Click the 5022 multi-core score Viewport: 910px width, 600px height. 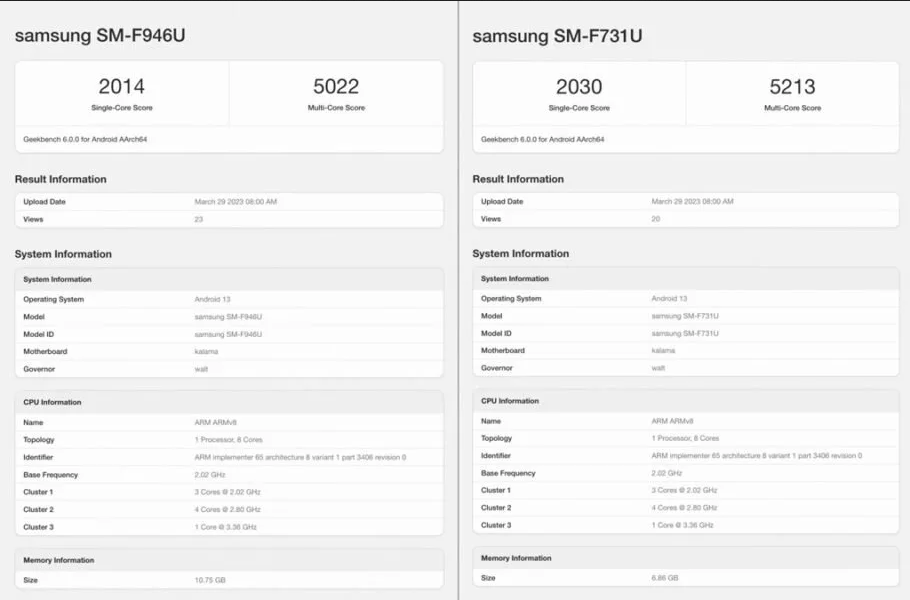coord(336,87)
